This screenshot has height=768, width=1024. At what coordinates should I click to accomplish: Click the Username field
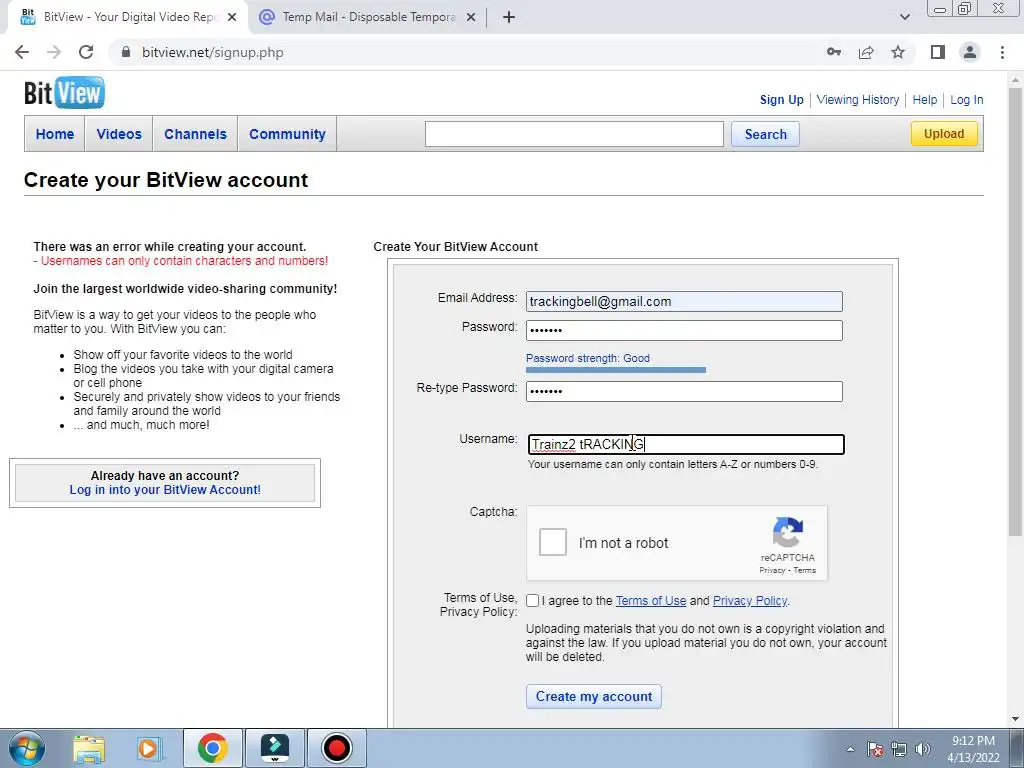[x=686, y=444]
